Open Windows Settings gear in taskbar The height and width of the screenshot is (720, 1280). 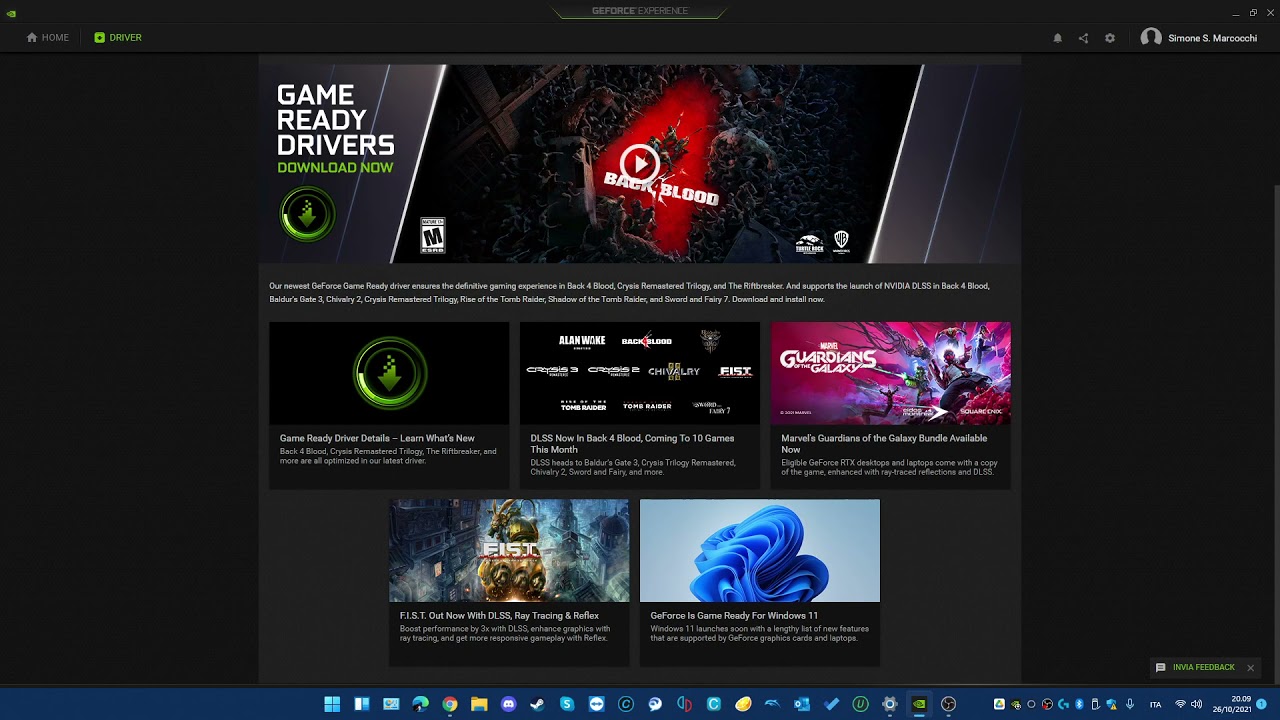pos(889,704)
